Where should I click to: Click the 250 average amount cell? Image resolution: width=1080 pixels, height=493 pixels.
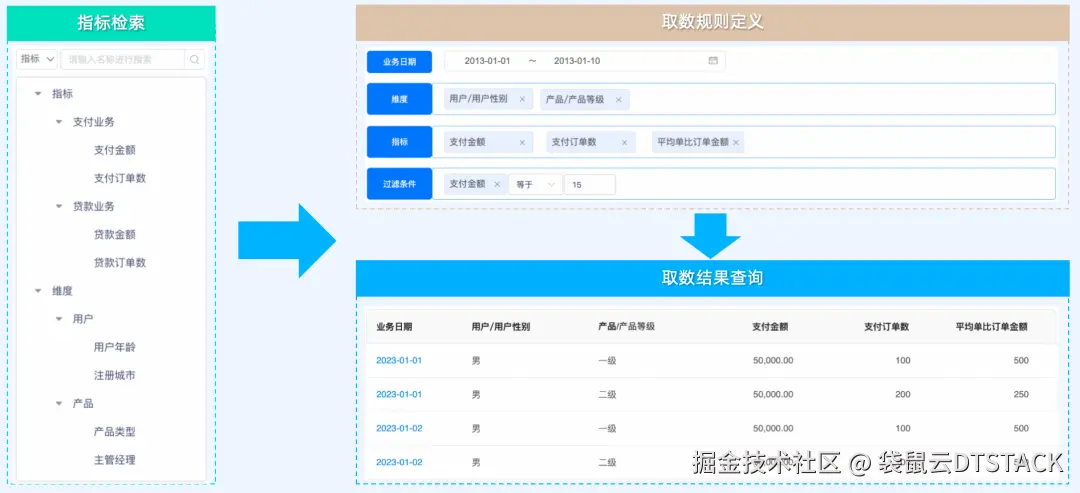(1021, 395)
